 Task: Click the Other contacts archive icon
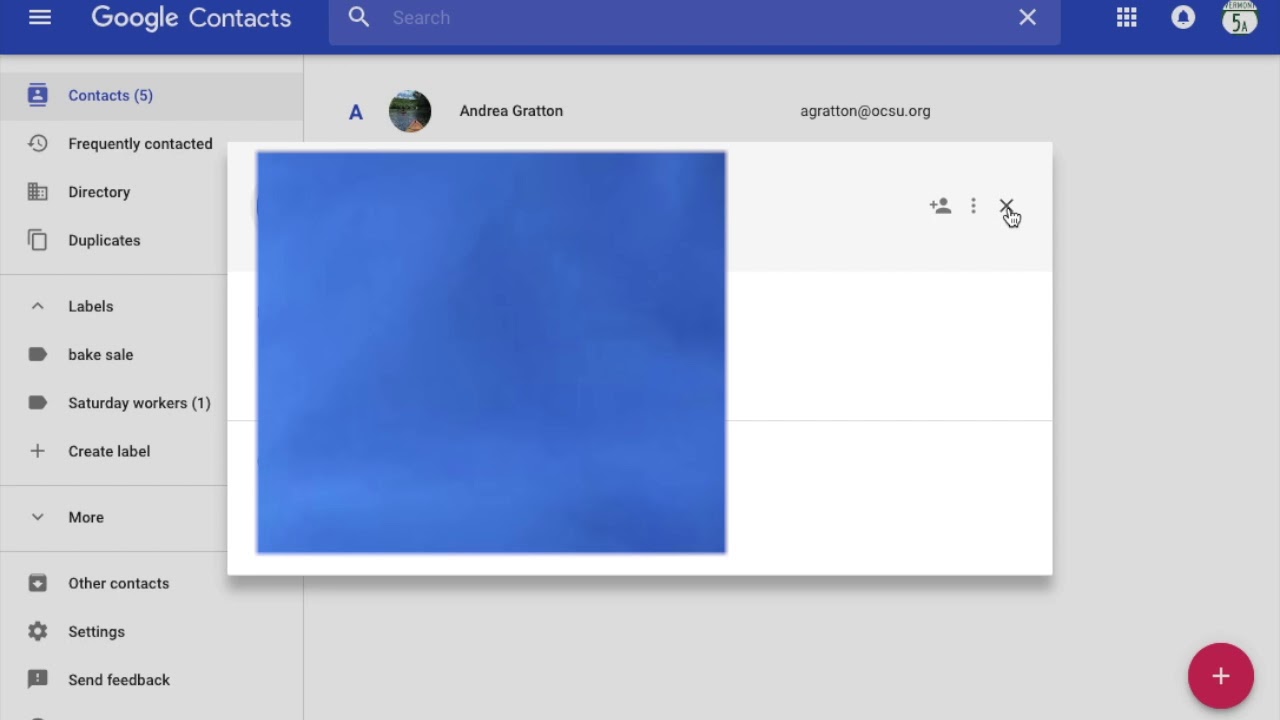coord(37,583)
